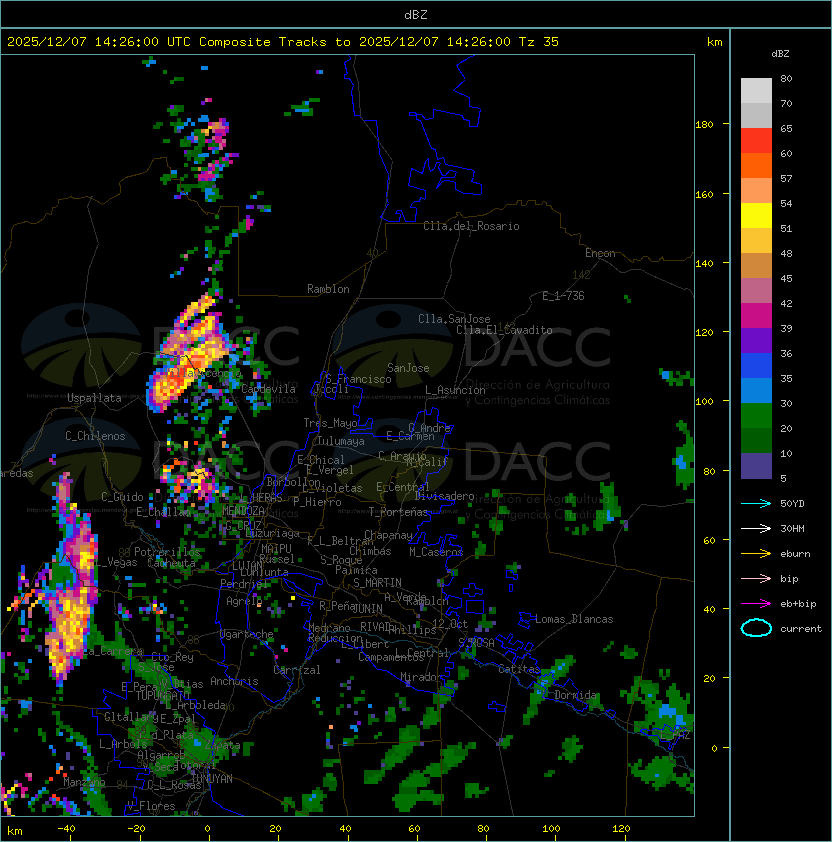This screenshot has height=842, width=832.
Task: Select the orange 57-60 dBZ legend swatch
Action: coord(756,166)
